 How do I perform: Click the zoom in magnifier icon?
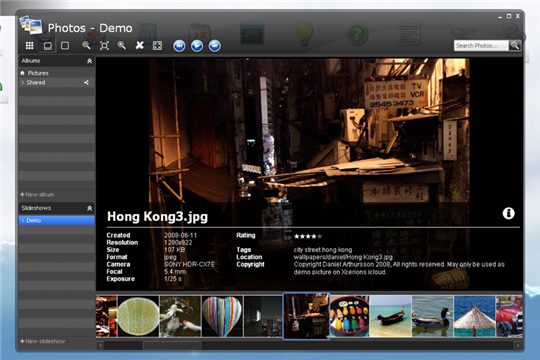point(122,45)
